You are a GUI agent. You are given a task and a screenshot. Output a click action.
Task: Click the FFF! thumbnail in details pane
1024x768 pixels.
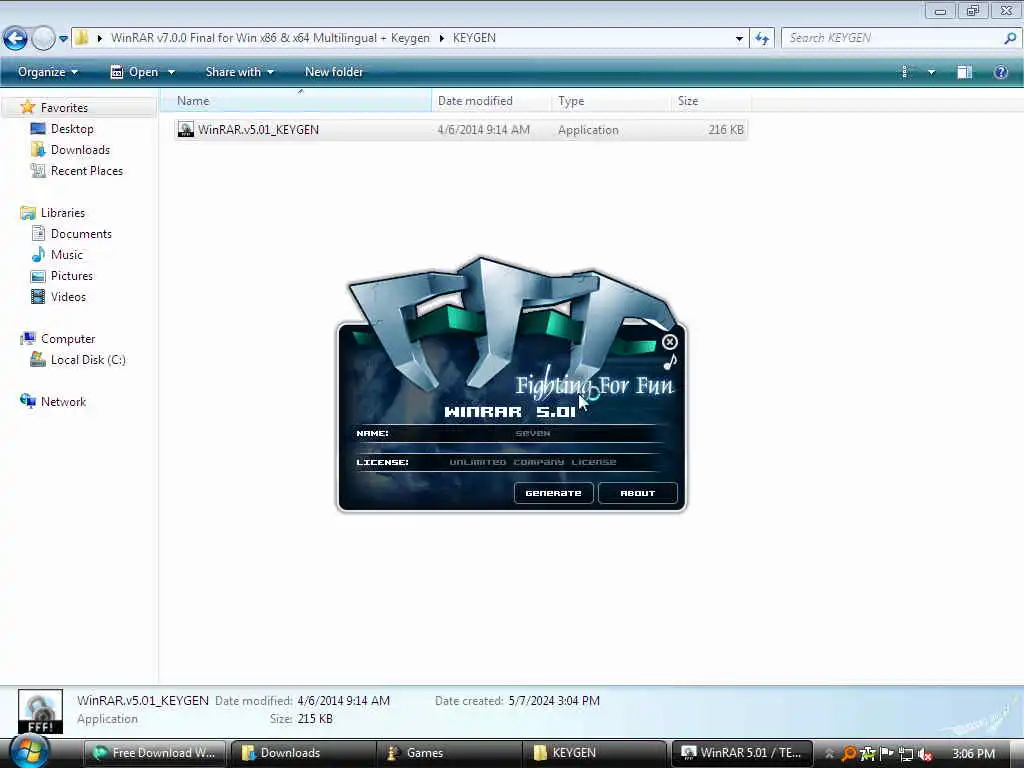coord(40,711)
